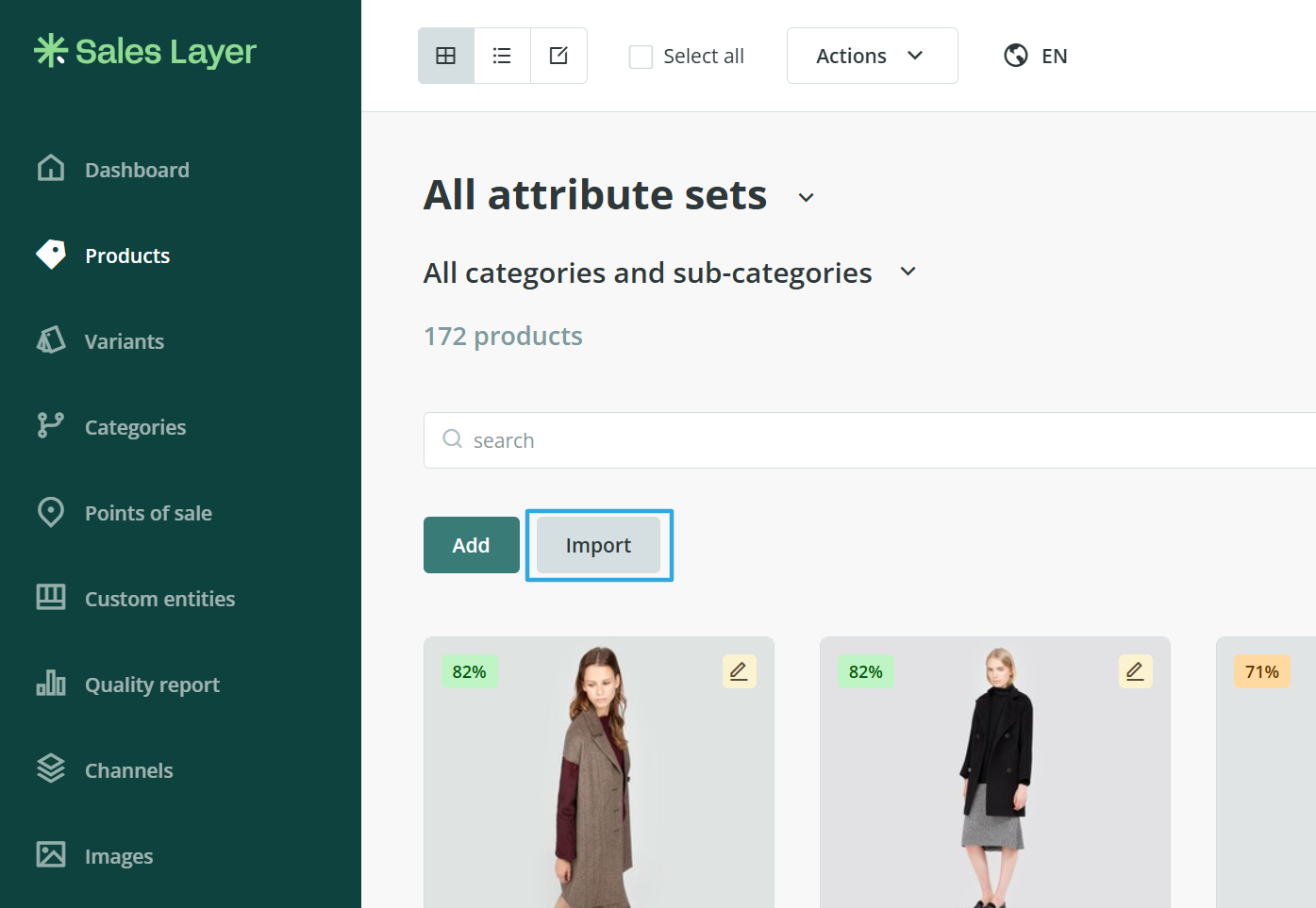Tick the Select all checkbox
This screenshot has height=908, width=1316.
tap(641, 57)
